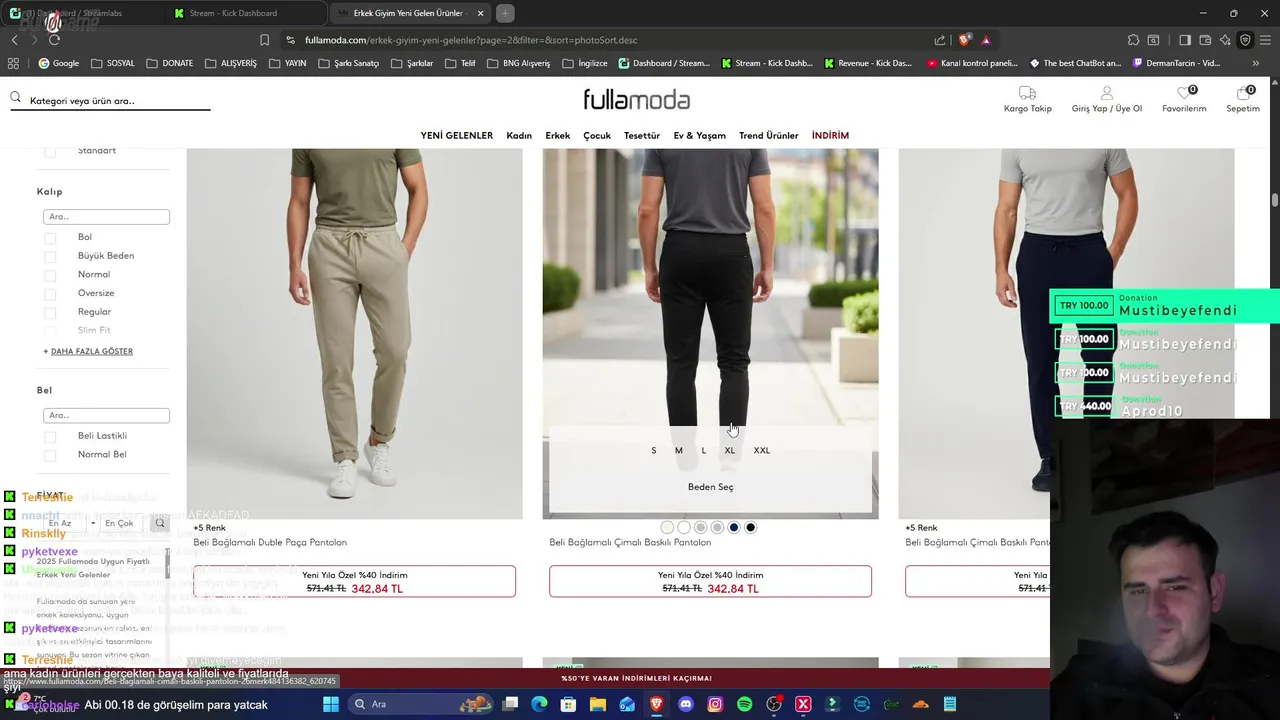Click the Brave Shields lion icon
Screen dimensions: 1280x720
point(964,40)
